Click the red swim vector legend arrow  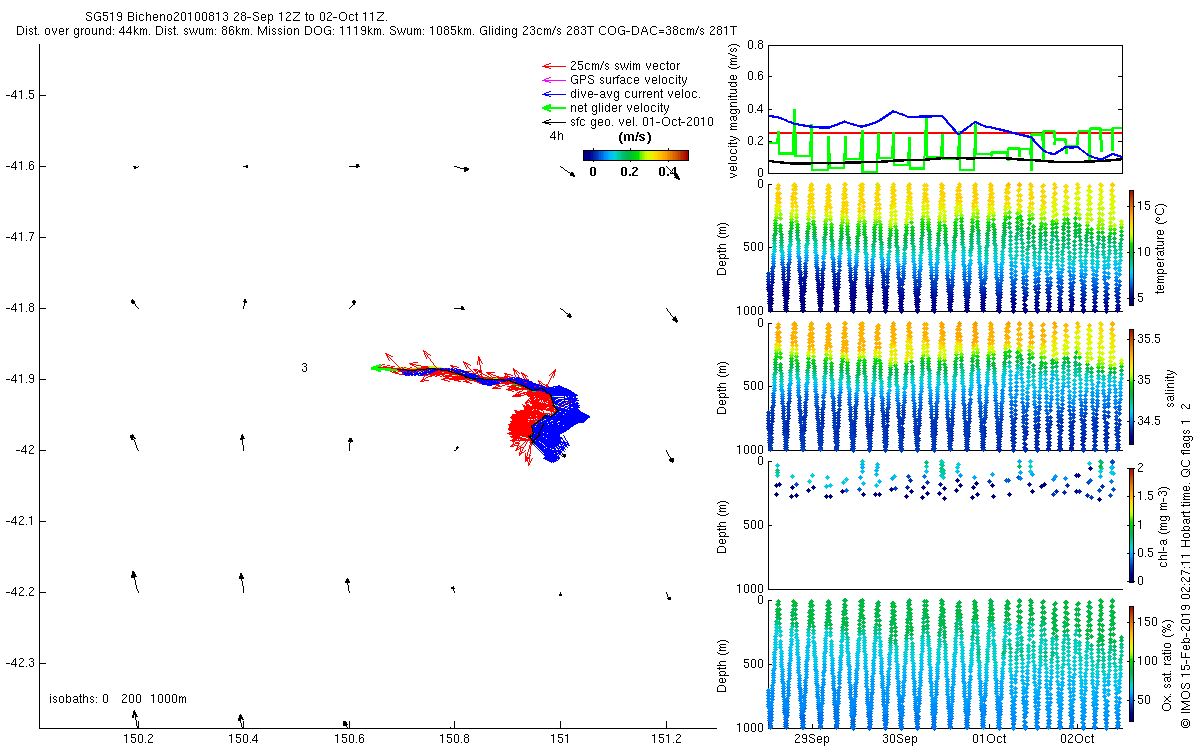click(553, 65)
